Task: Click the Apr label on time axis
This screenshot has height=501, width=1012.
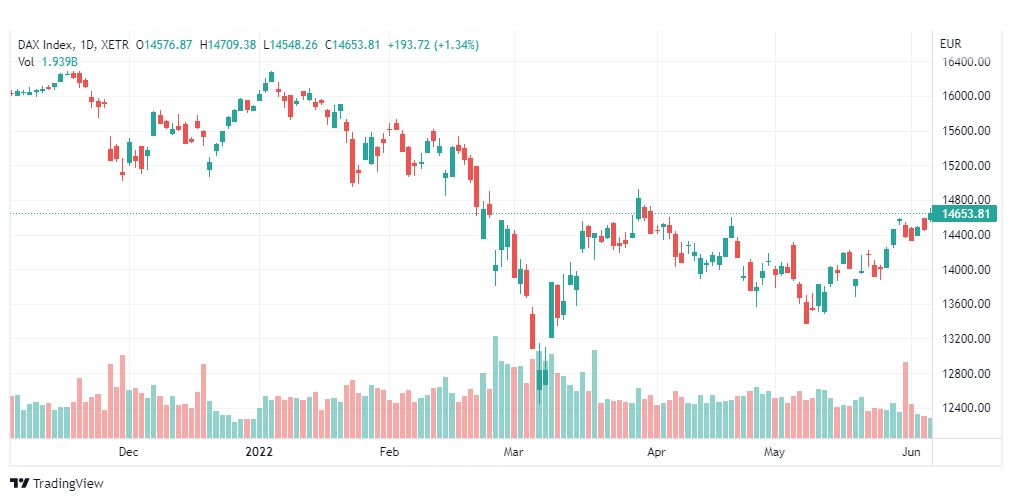Action: 656,452
